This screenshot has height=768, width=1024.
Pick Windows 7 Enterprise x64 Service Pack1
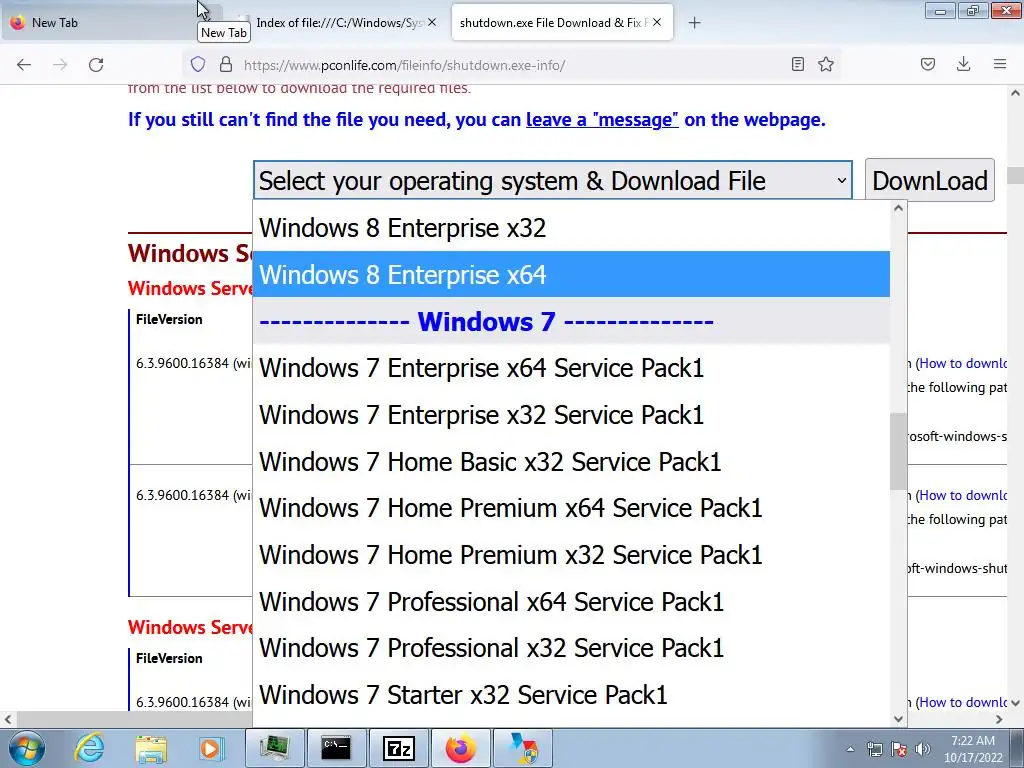(571, 368)
